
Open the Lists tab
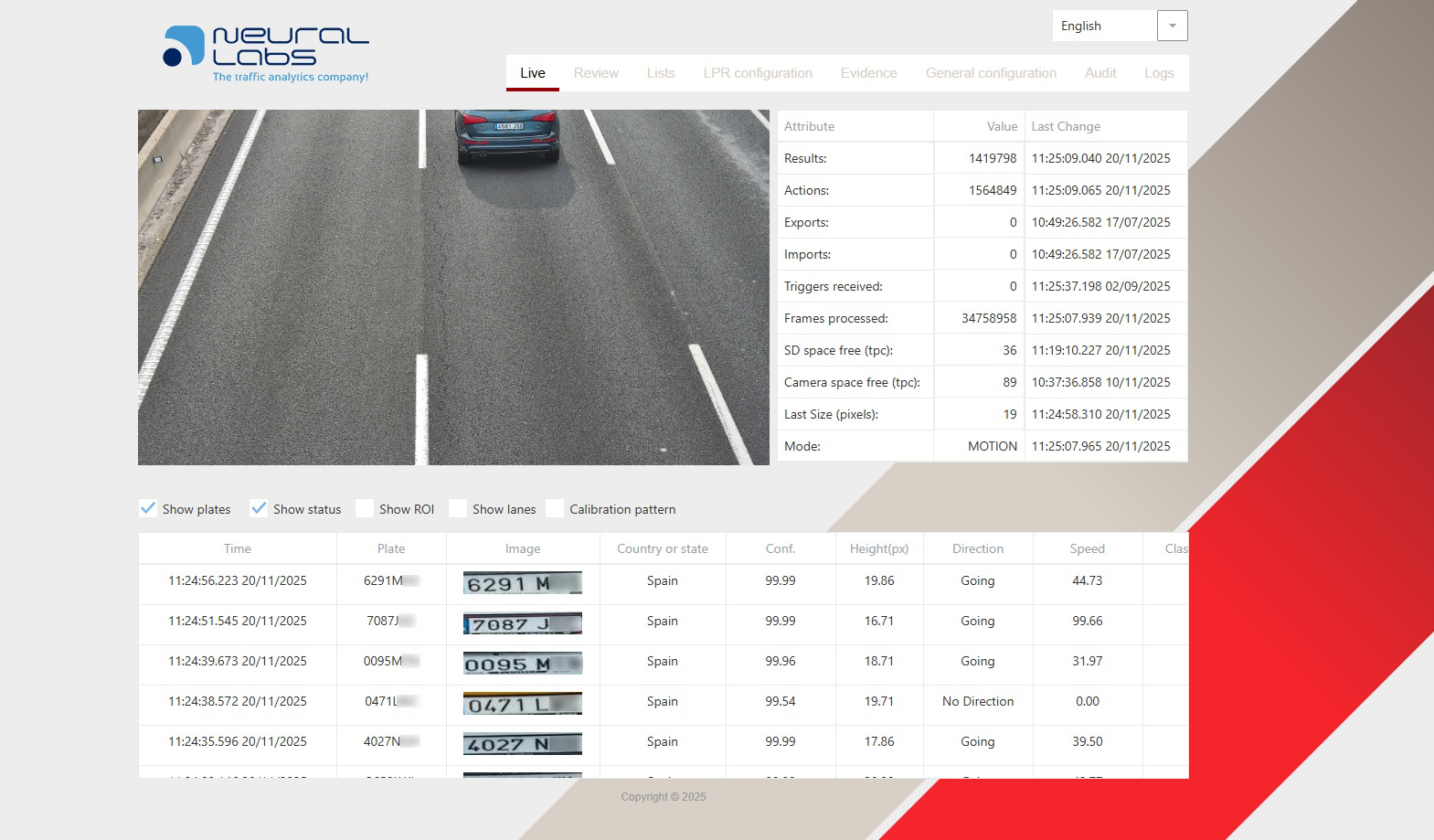(661, 73)
